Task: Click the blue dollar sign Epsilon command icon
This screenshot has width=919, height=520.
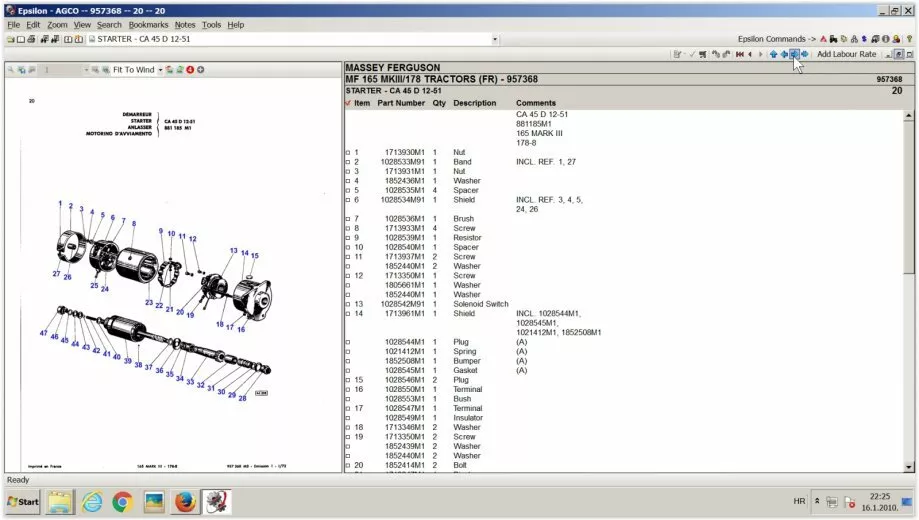Action: (864, 39)
